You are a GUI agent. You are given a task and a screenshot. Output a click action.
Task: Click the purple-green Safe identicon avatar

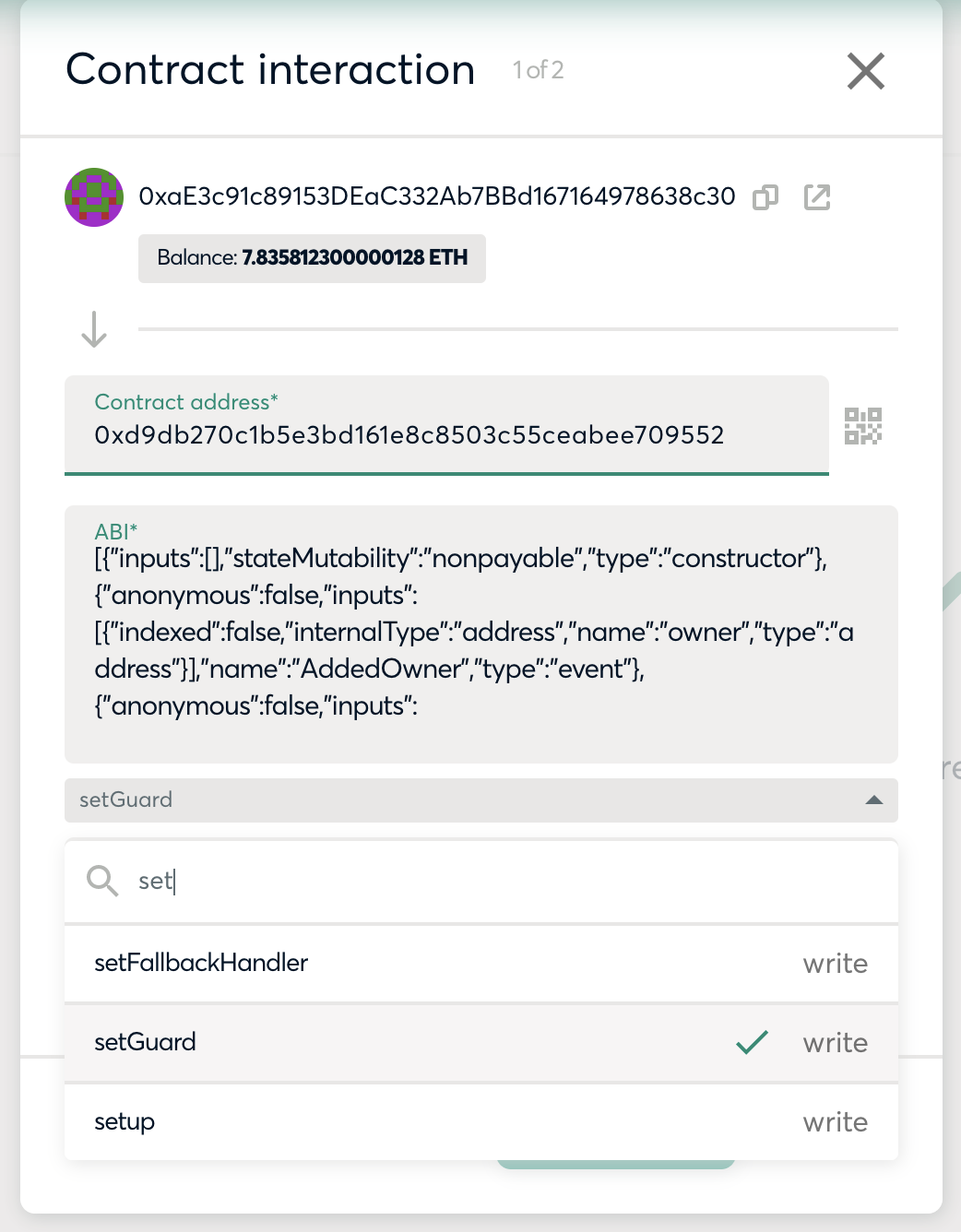pyautogui.click(x=94, y=197)
